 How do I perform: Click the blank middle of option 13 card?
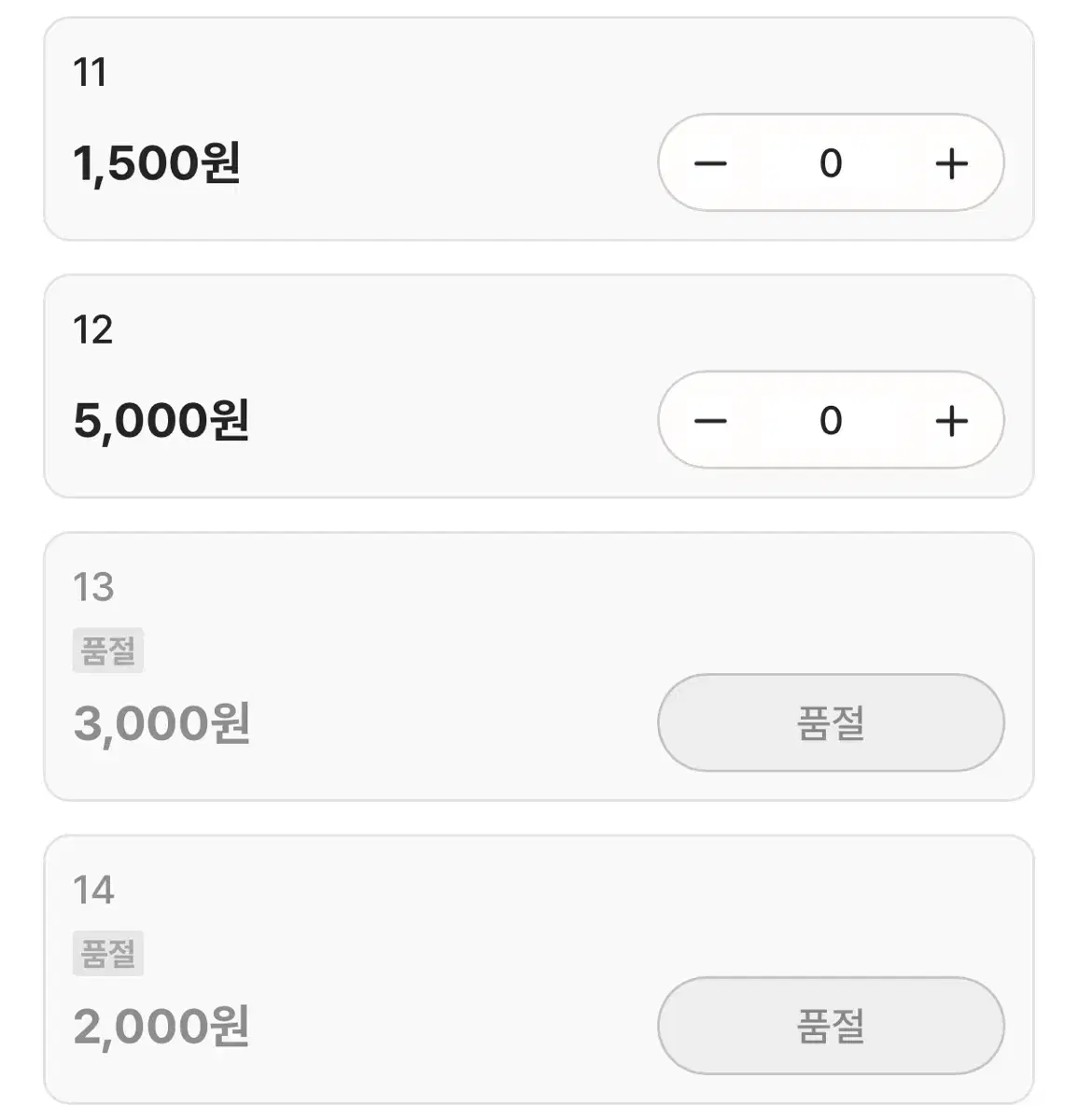pos(448,666)
